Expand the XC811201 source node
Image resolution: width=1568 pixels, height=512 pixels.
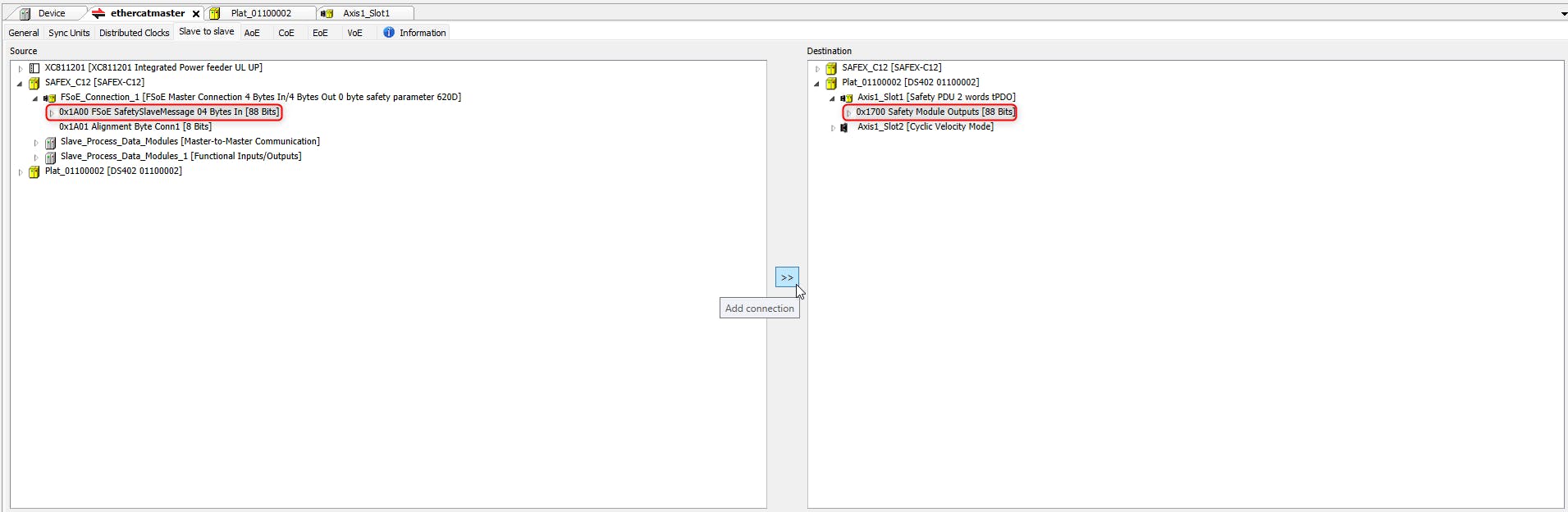point(21,69)
